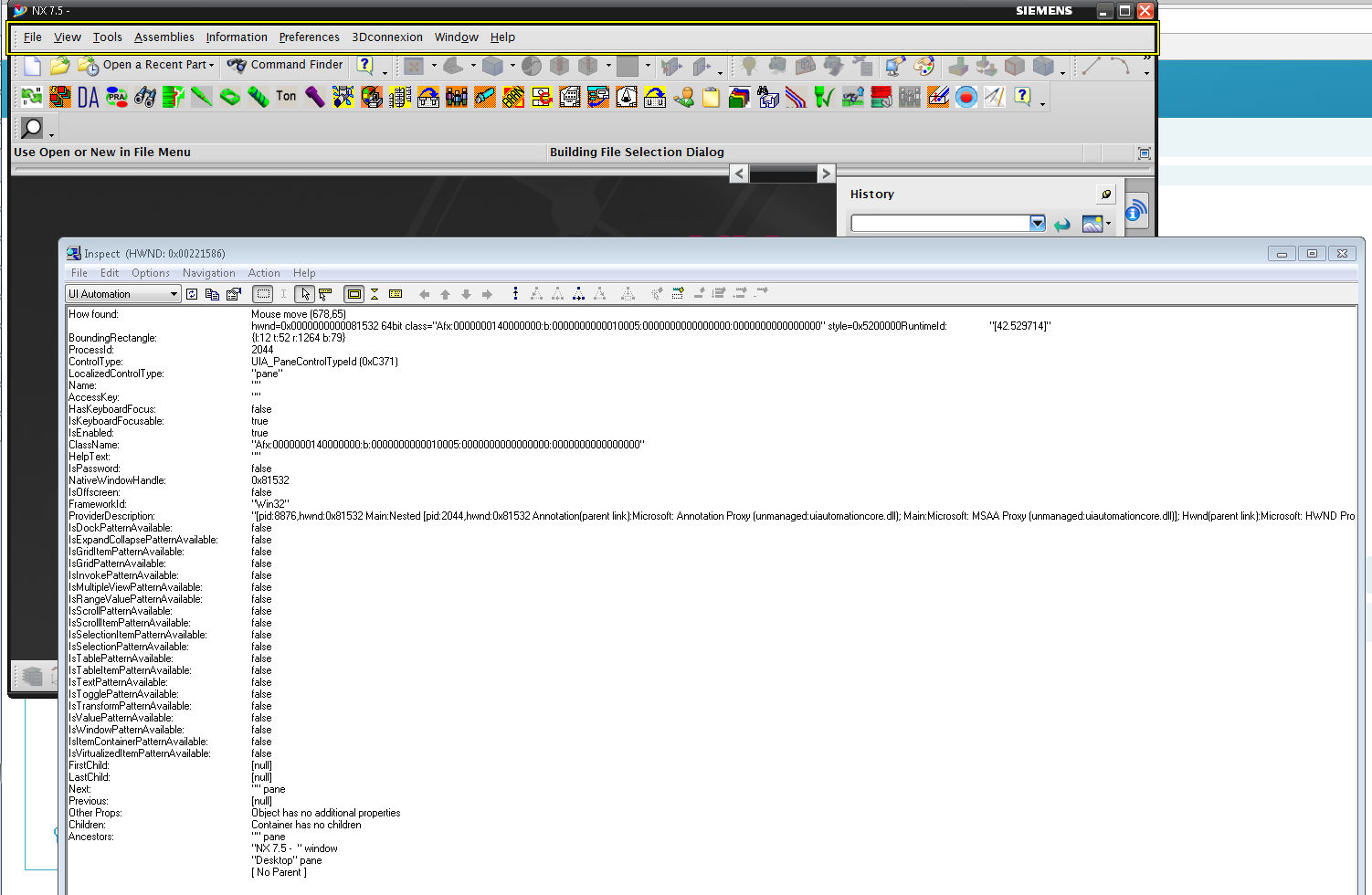Toggle the watch focus rectangle button in Inspect

(263, 294)
